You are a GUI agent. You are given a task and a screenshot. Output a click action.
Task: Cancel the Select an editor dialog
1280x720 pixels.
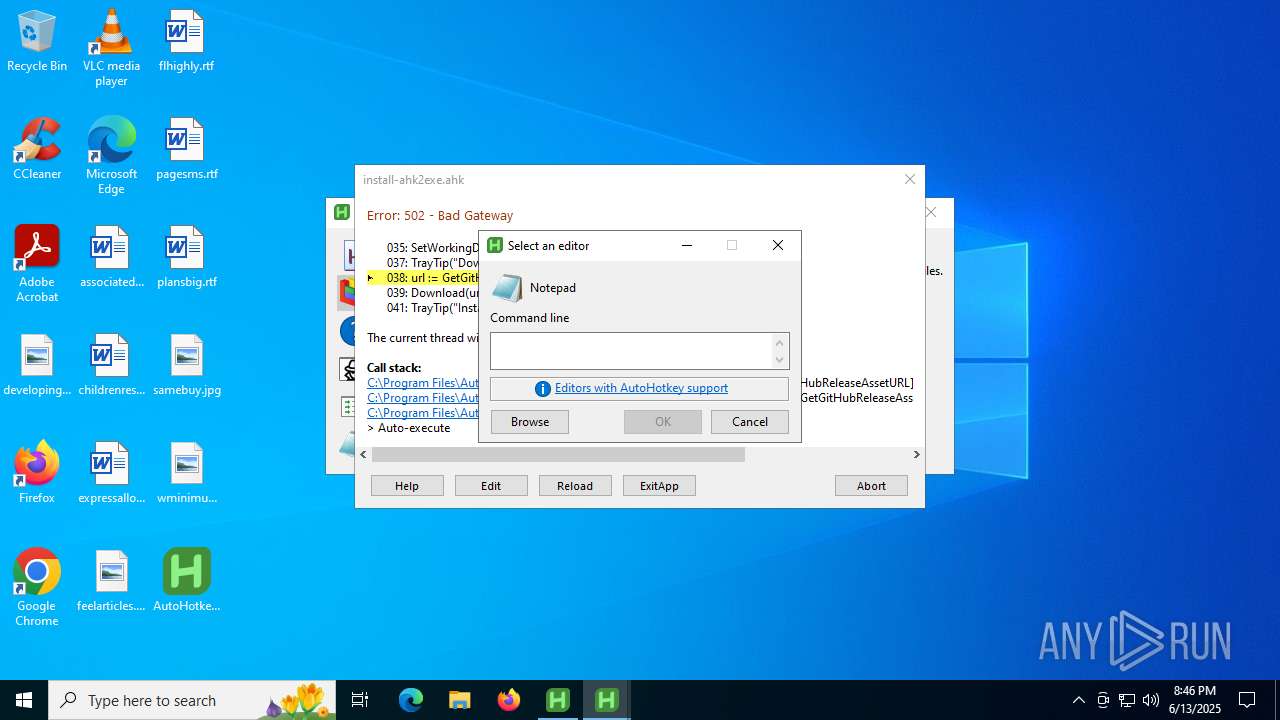pyautogui.click(x=750, y=422)
